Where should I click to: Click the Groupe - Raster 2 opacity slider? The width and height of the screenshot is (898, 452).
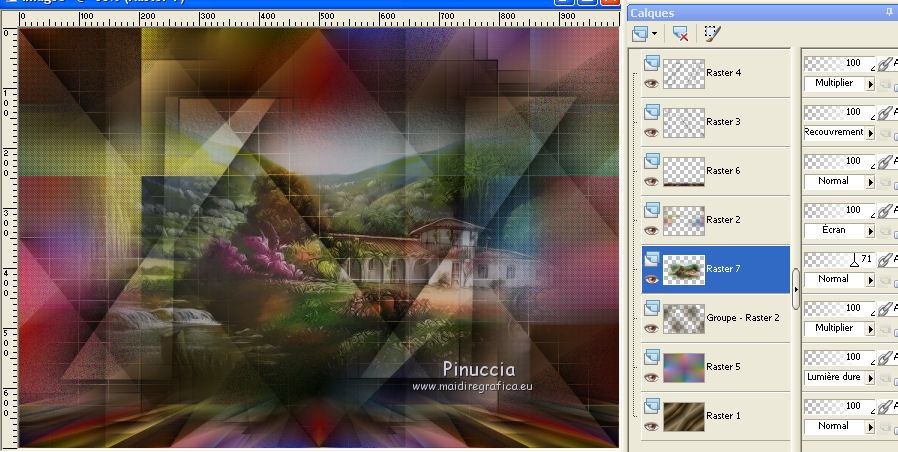coord(840,308)
